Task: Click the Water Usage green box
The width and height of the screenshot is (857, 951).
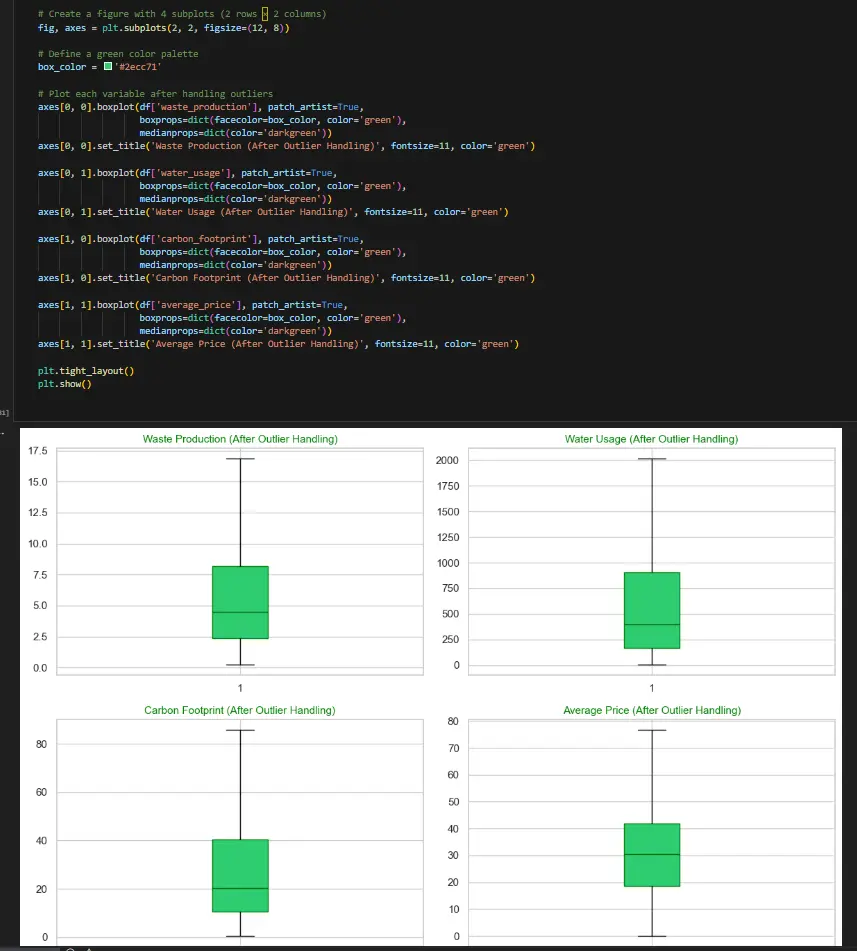Action: [651, 610]
